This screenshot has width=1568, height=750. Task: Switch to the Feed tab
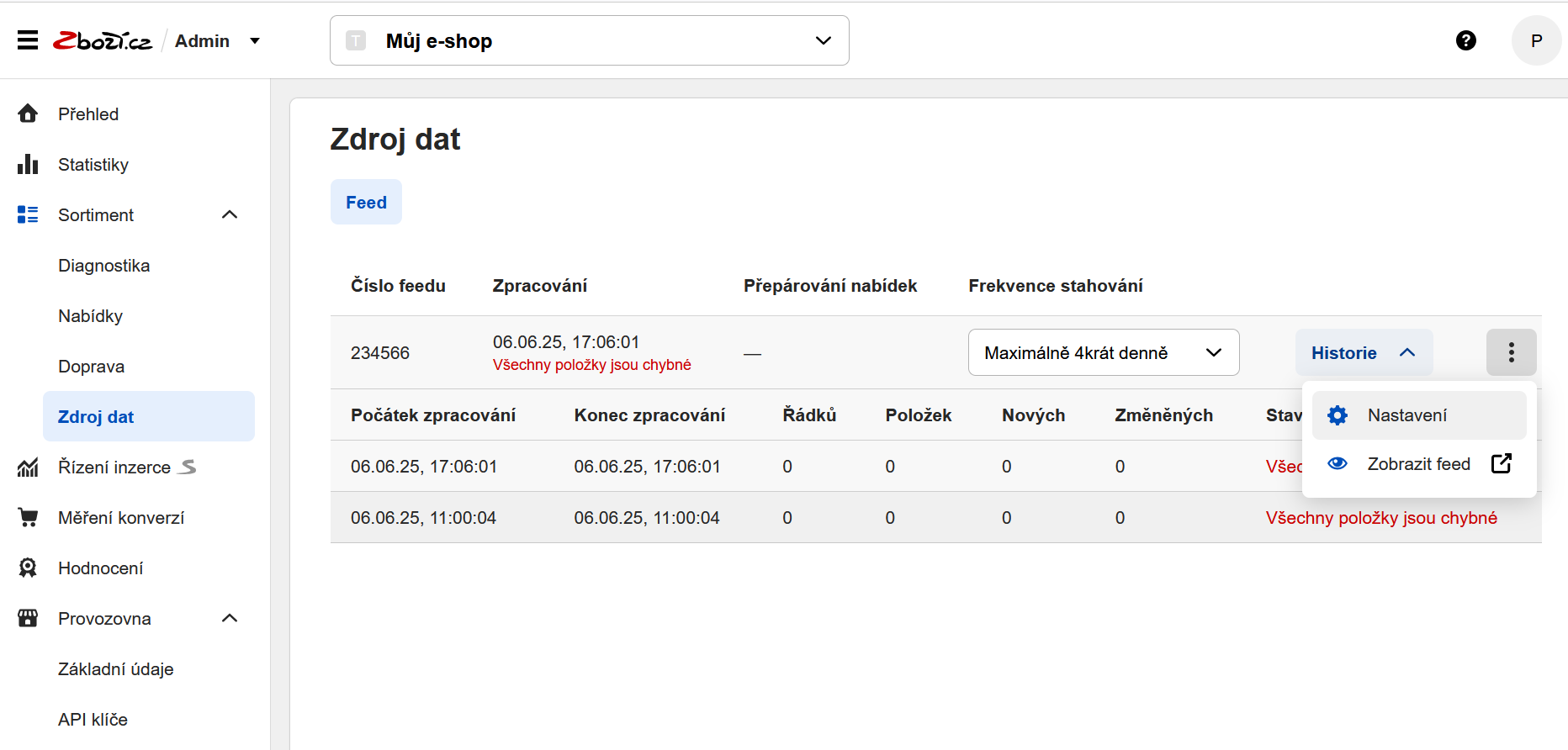pyautogui.click(x=366, y=203)
